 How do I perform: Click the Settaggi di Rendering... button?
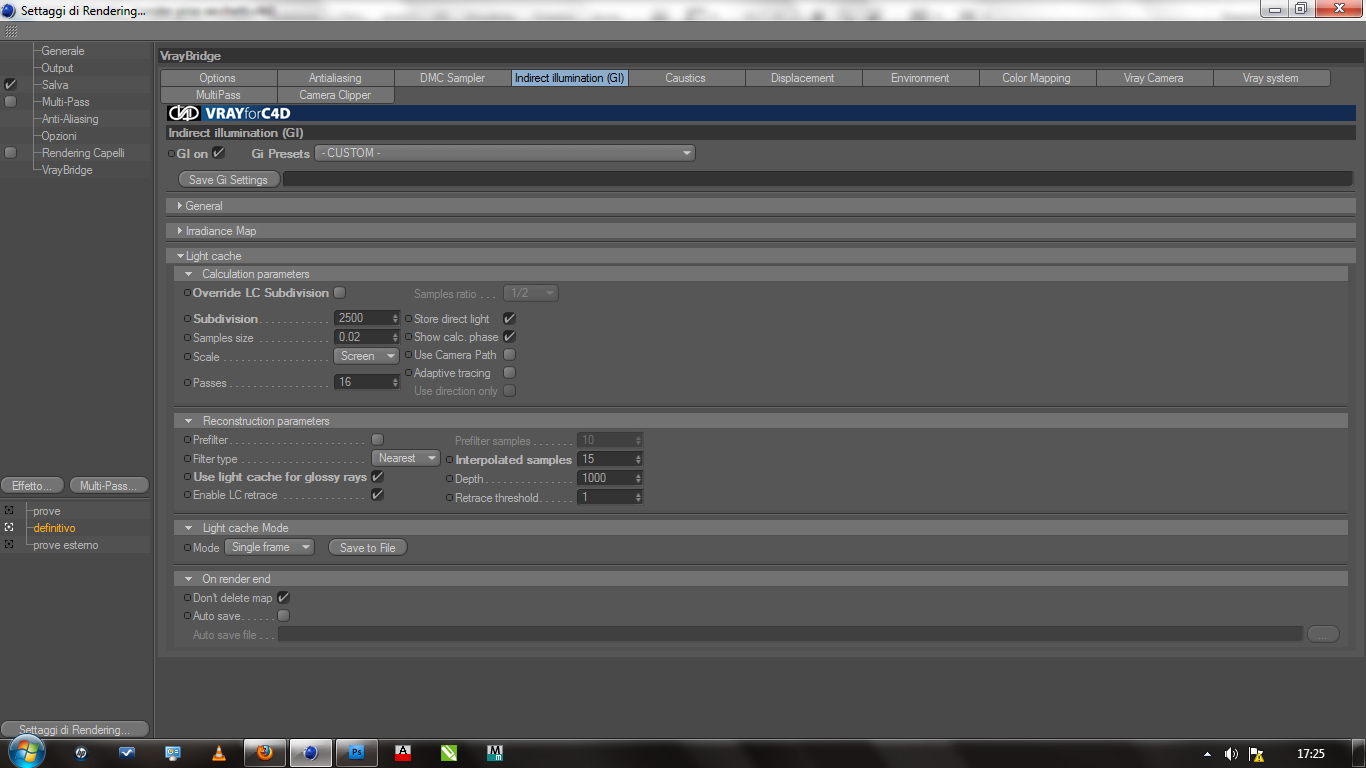tap(75, 729)
